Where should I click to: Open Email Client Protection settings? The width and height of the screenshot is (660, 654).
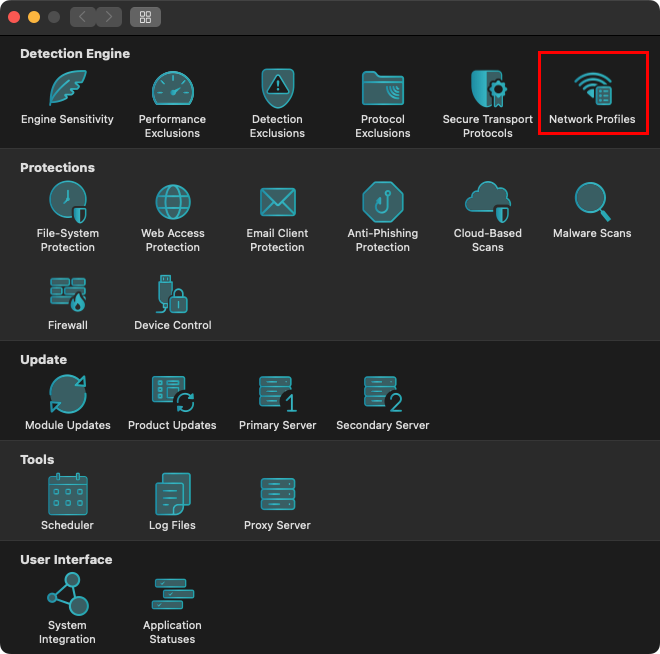point(277,203)
